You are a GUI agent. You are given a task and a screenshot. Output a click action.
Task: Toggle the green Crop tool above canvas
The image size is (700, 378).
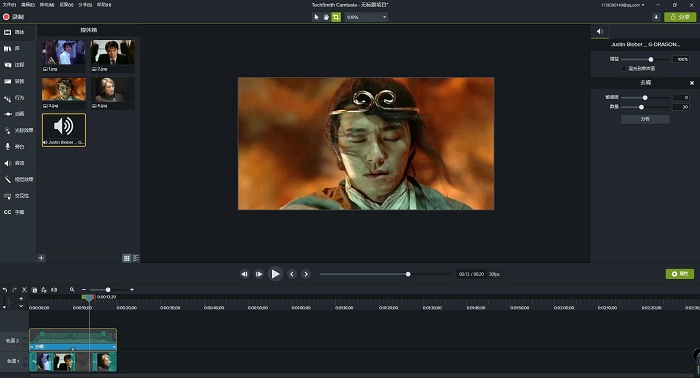(336, 17)
